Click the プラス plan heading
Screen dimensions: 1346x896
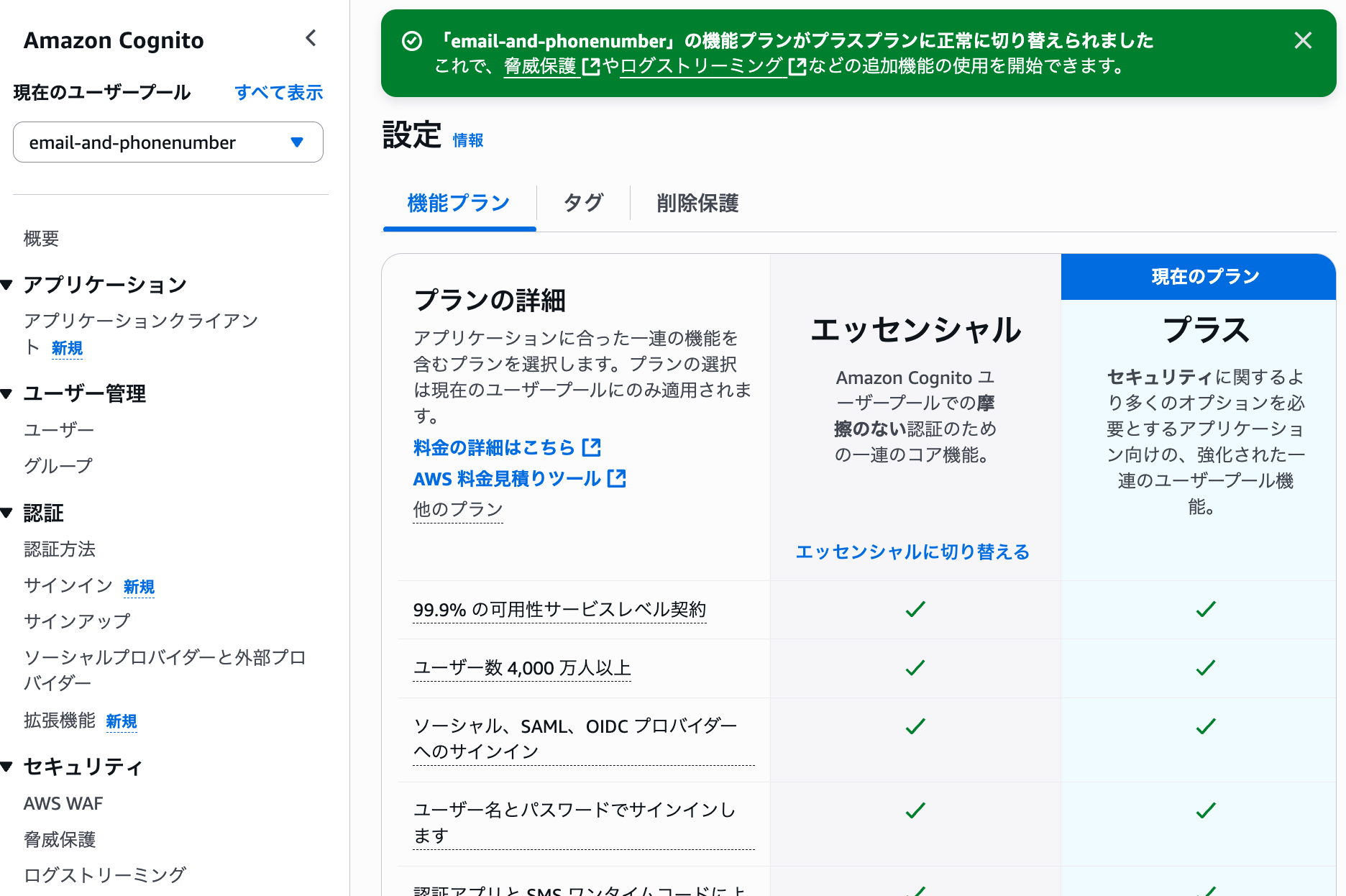coord(1206,330)
